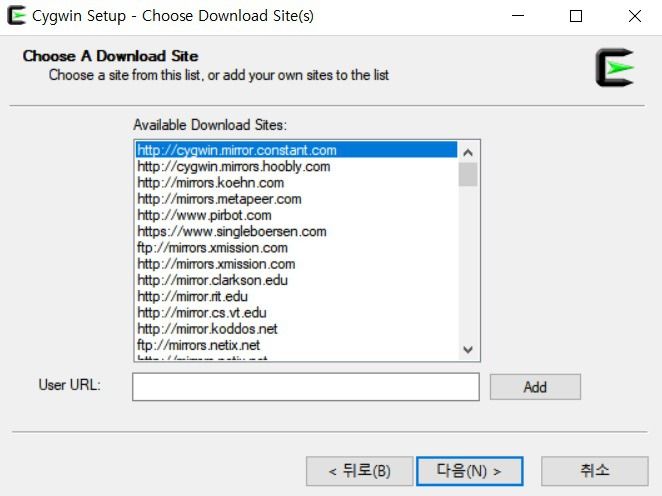662x496 pixels.
Task: Close the Cygwin Setup window
Action: 635,16
